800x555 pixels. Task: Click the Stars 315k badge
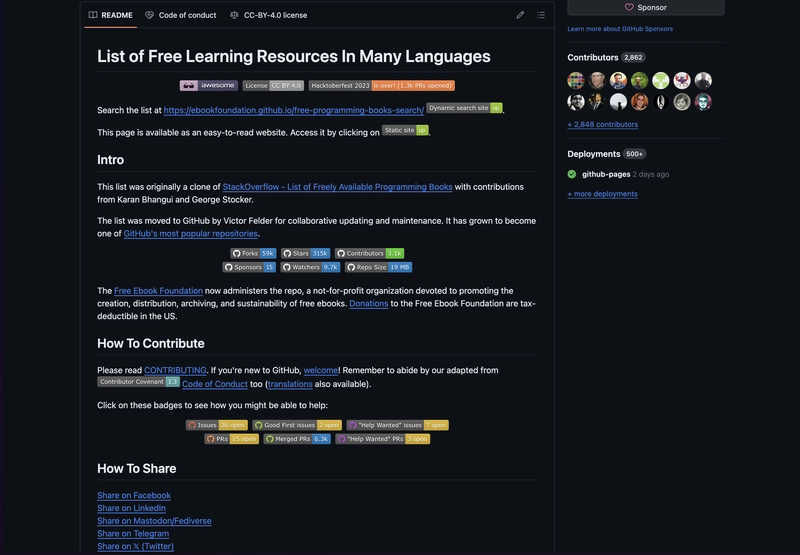306,253
